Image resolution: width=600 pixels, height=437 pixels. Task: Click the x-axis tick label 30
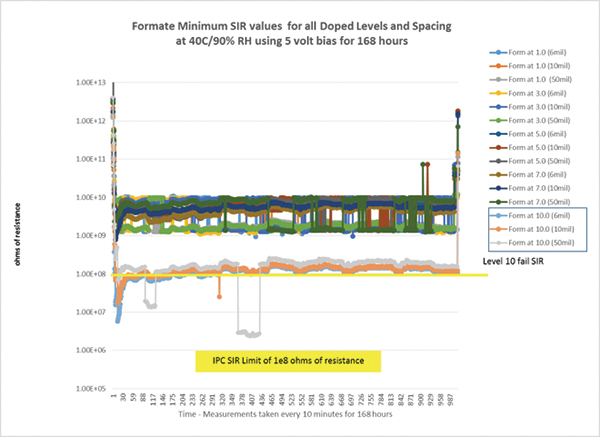[x=123, y=399]
